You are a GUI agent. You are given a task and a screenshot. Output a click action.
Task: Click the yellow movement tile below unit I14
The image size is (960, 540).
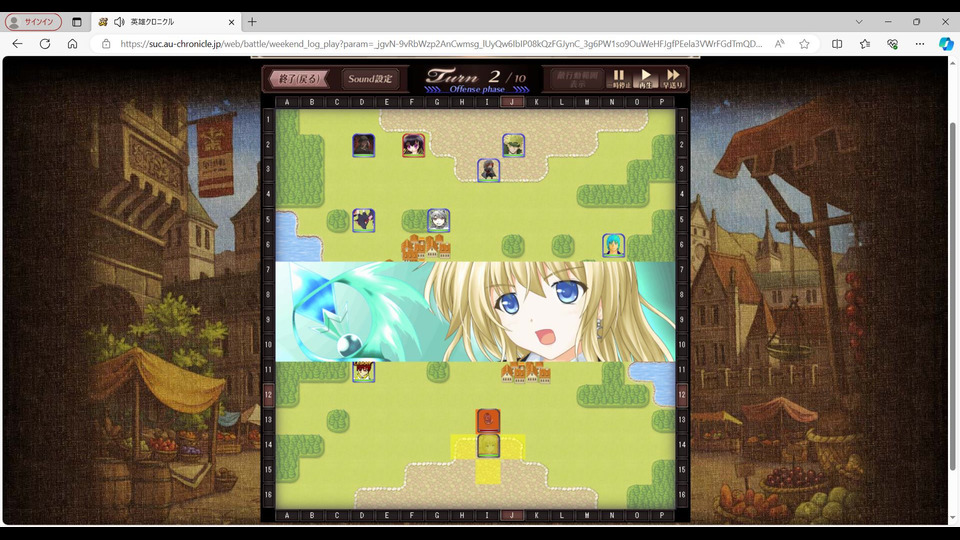click(488, 471)
